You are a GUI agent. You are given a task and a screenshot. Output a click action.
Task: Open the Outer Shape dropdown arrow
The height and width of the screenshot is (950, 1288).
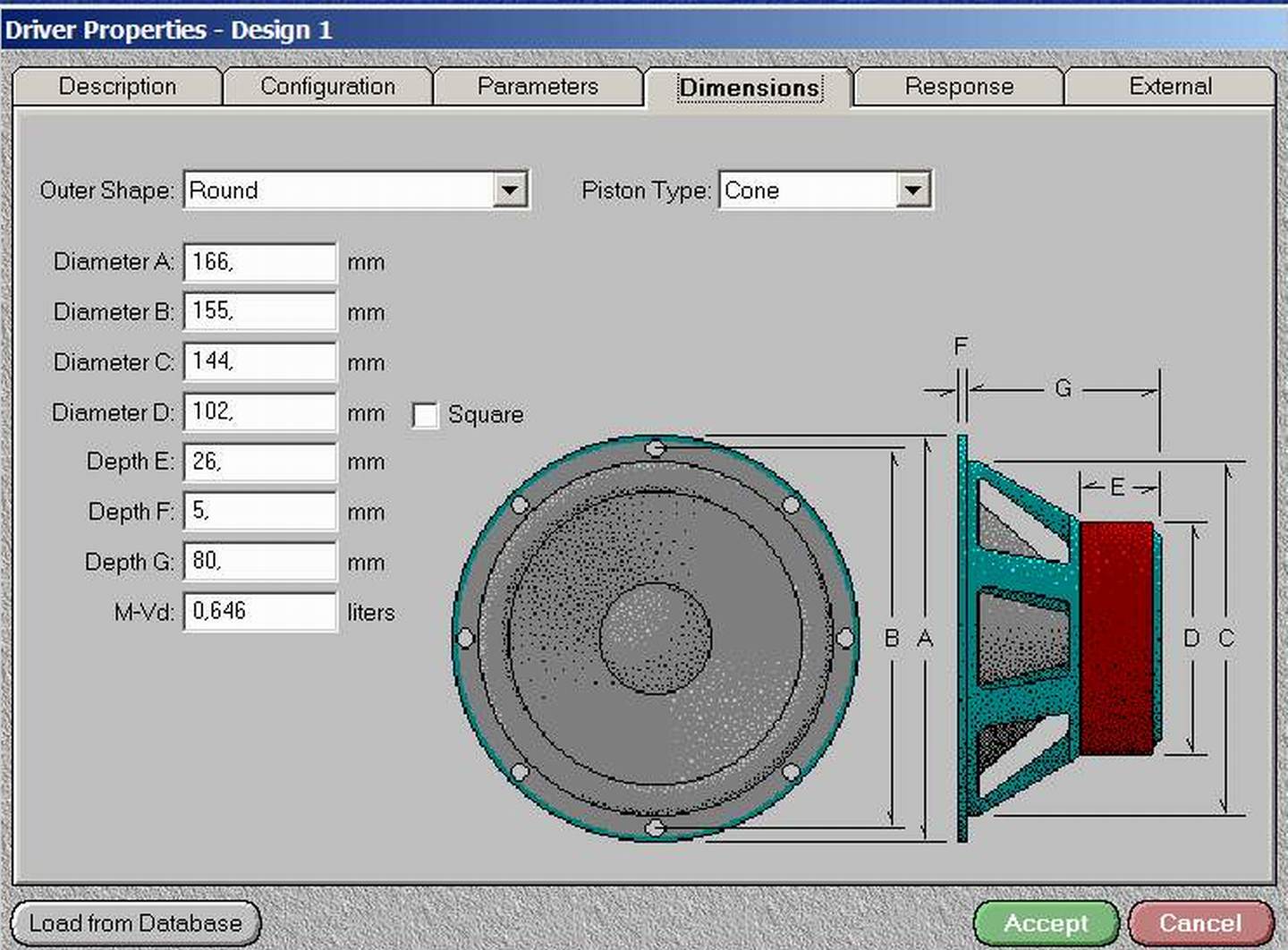[509, 190]
